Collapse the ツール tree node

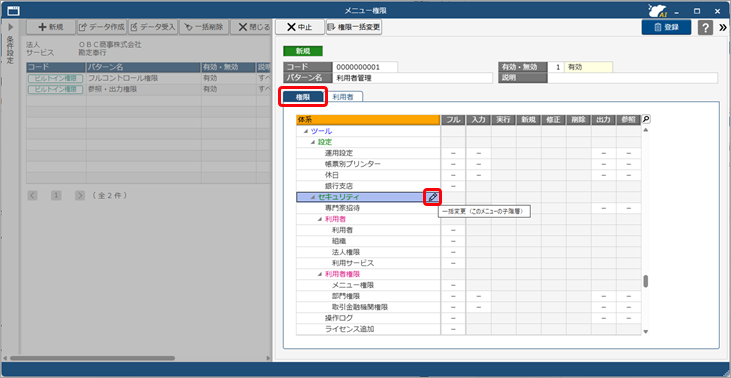click(x=306, y=131)
